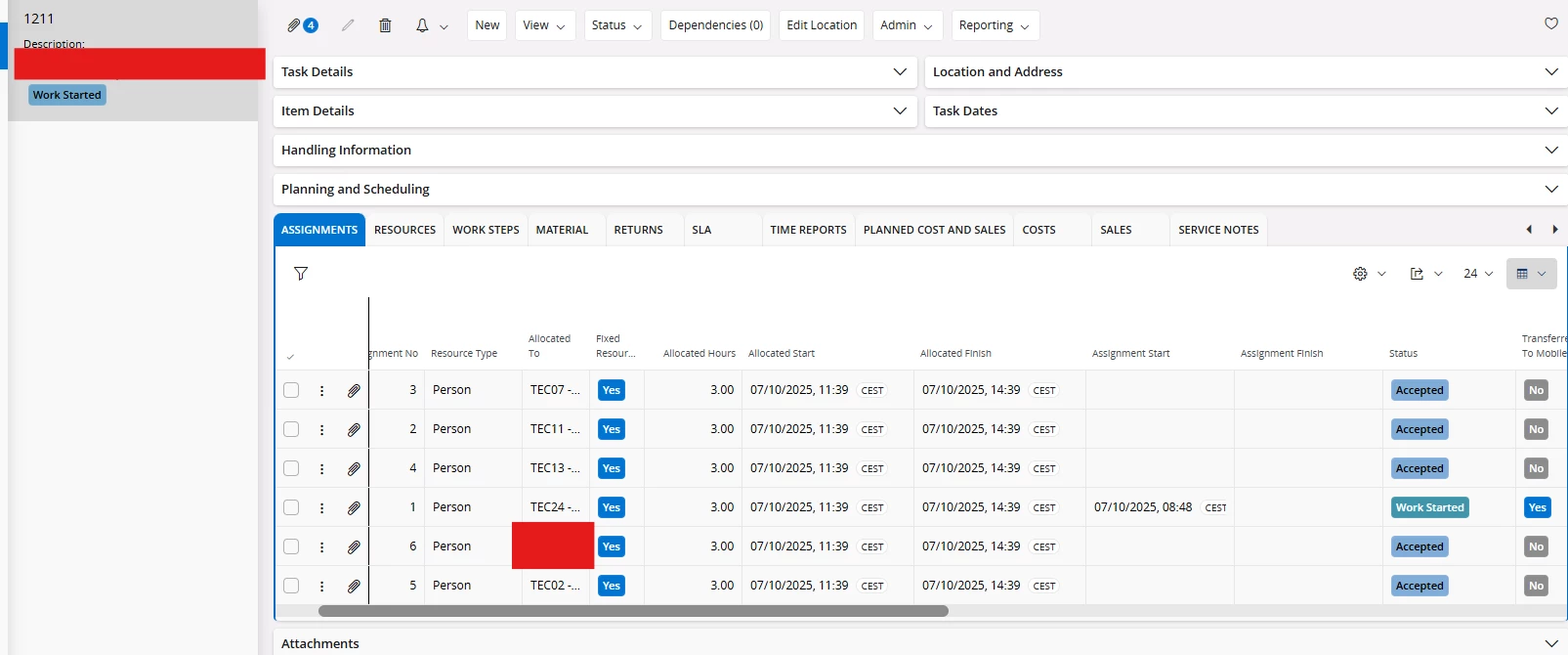
Task: Click the trash delete icon
Action: [x=385, y=25]
